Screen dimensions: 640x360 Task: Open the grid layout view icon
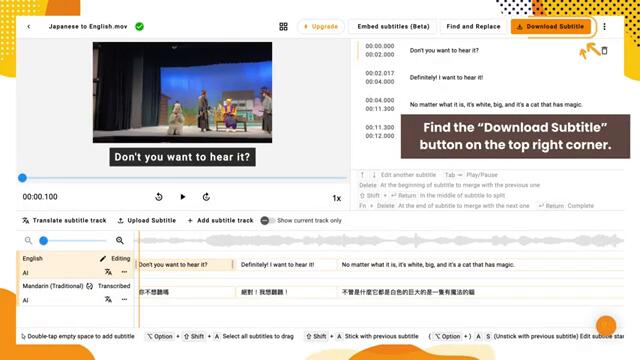(x=283, y=27)
